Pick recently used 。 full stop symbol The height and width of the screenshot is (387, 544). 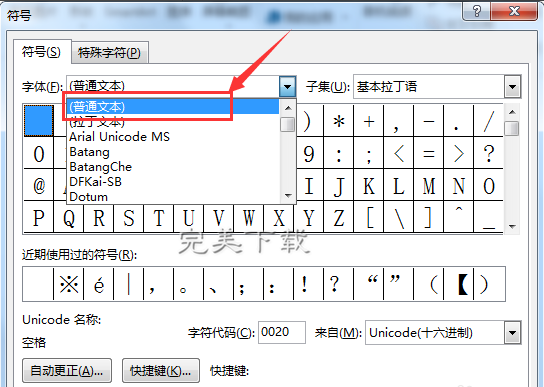[189, 284]
